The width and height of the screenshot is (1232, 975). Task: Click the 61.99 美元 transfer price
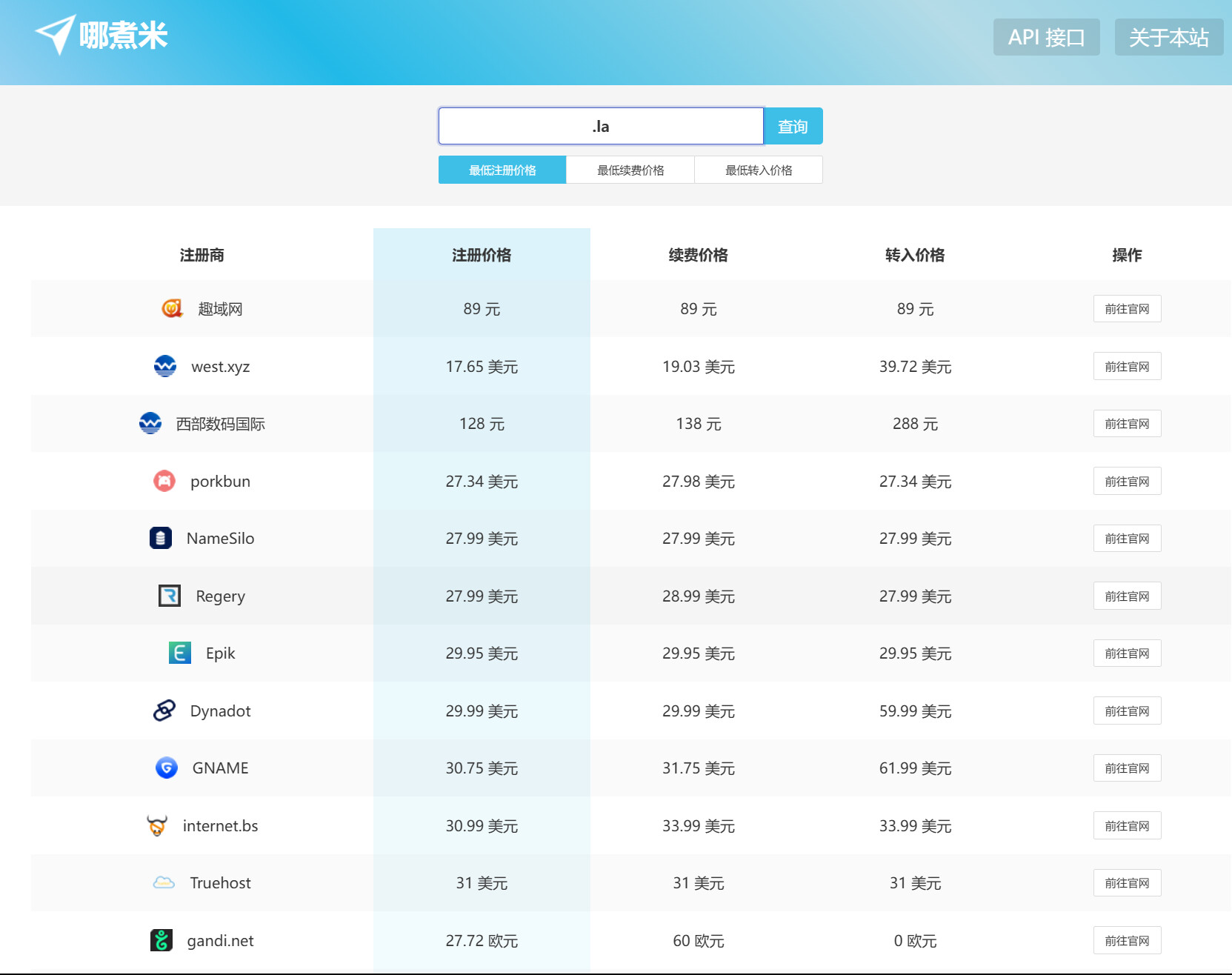pos(915,768)
